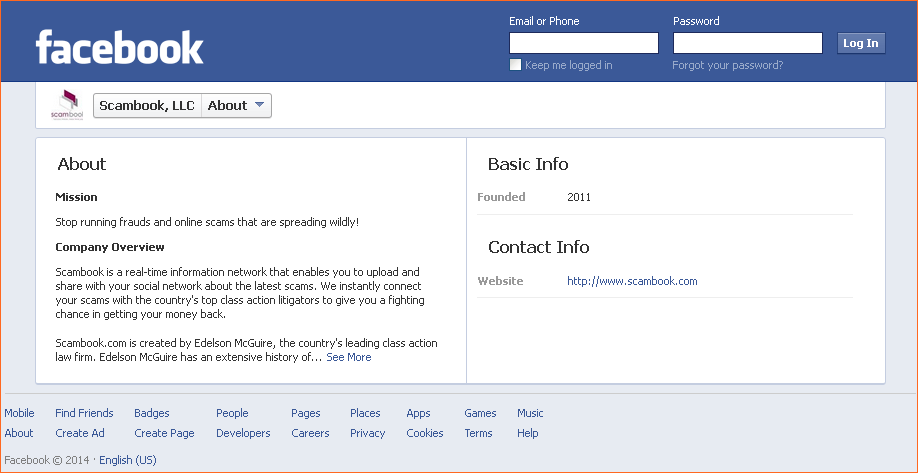Click the Log In button
Image resolution: width=918 pixels, height=473 pixels.
coord(861,43)
